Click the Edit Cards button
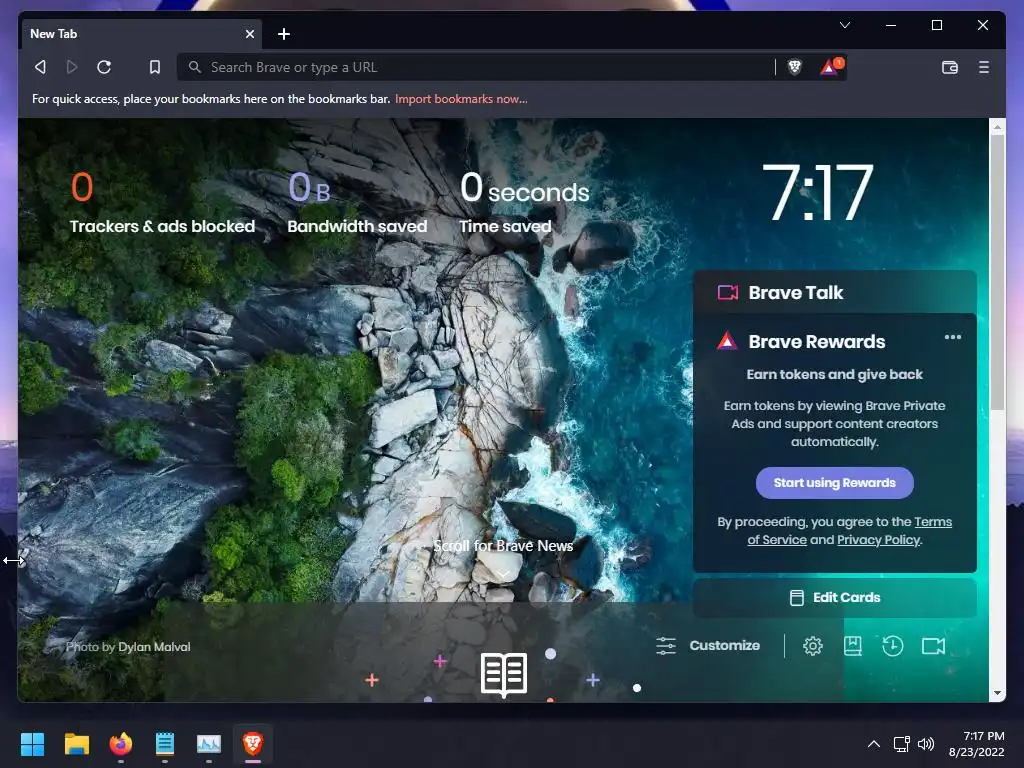1024x768 pixels. coord(835,598)
